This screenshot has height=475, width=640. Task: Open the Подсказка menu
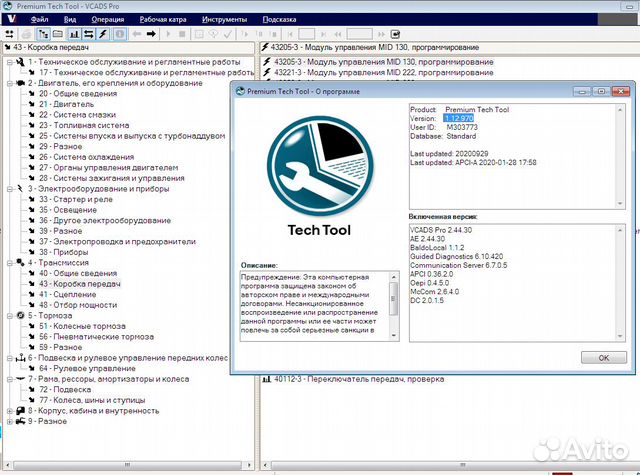click(279, 19)
